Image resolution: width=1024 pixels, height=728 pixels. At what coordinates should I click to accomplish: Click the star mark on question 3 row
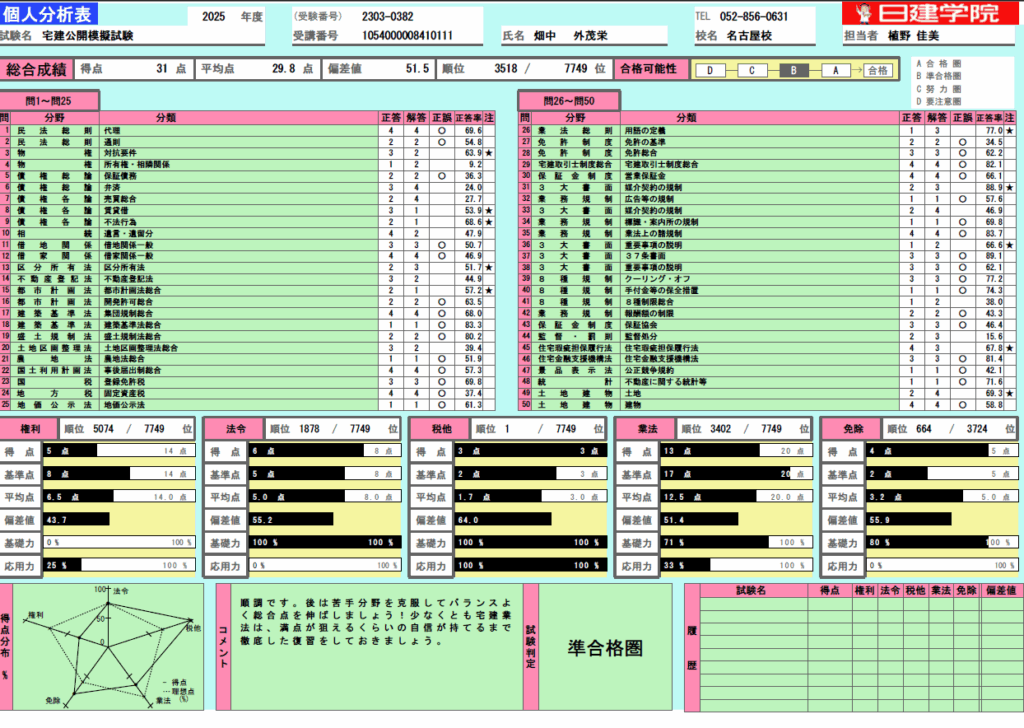click(489, 153)
